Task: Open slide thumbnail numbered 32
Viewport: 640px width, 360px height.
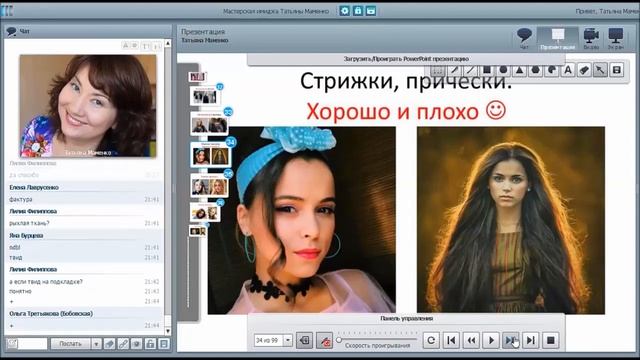Action: 205,96
